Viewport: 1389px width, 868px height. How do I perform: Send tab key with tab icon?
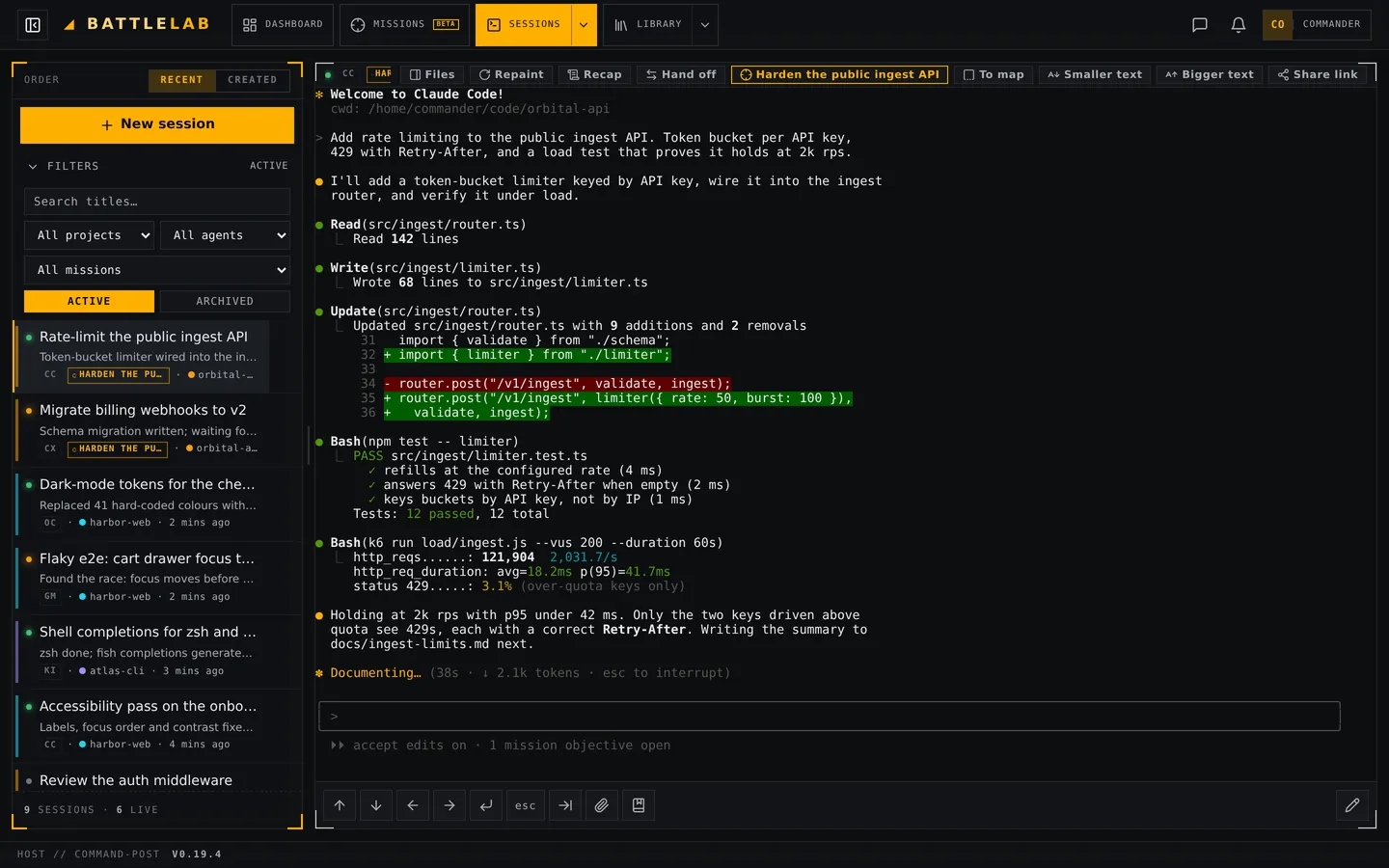coord(565,805)
